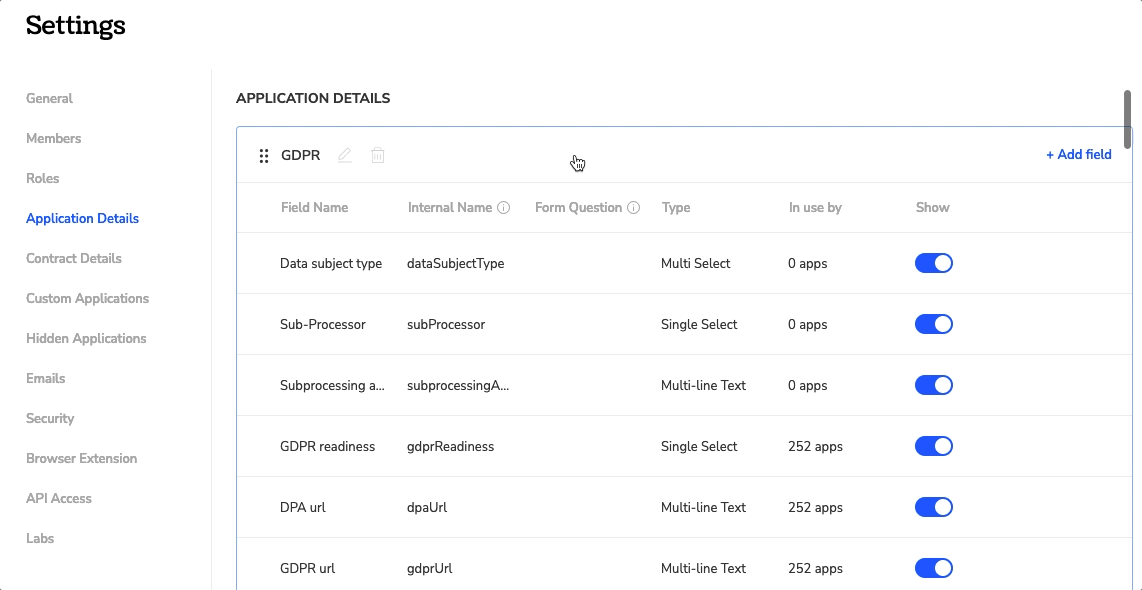The height and width of the screenshot is (590, 1142).
Task: Select the Subprocessing a... field name
Action: point(332,386)
